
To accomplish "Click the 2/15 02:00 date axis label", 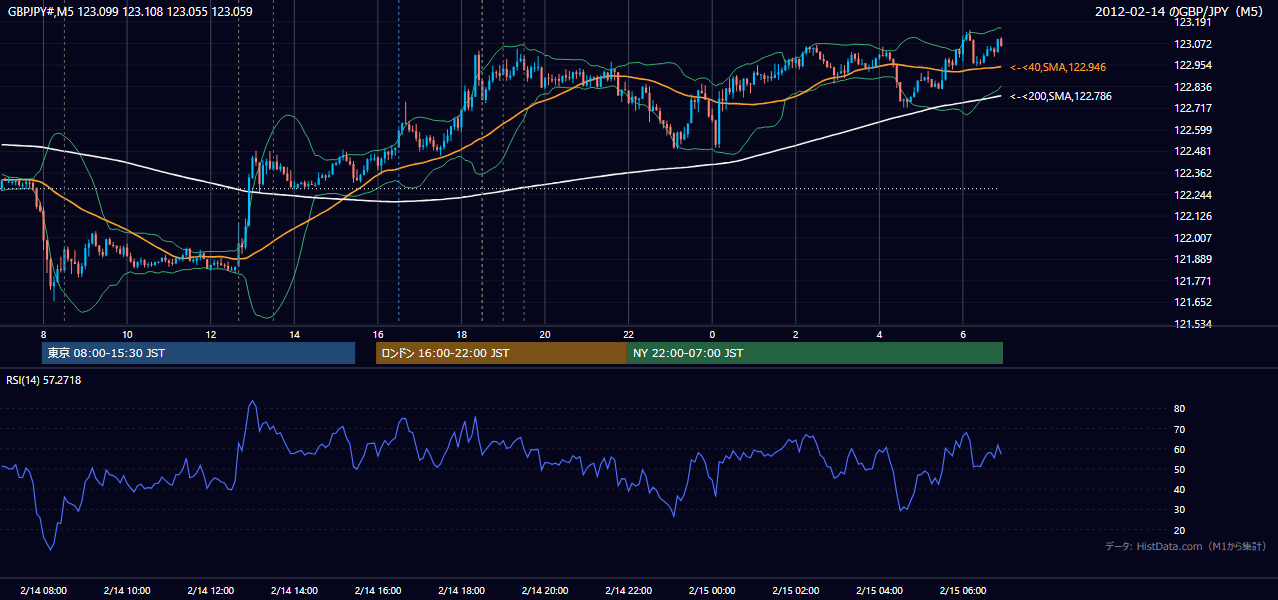I will tap(795, 591).
